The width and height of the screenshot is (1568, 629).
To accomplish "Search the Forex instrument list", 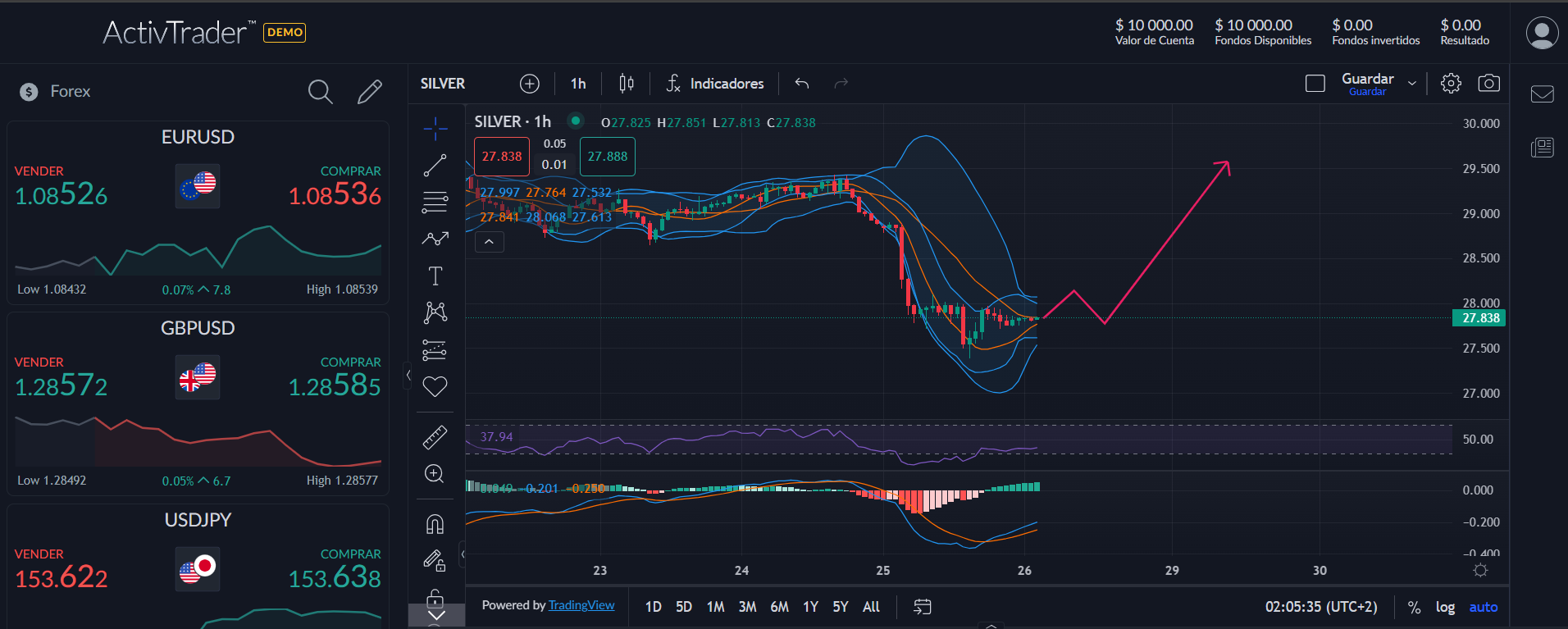I will 320,92.
